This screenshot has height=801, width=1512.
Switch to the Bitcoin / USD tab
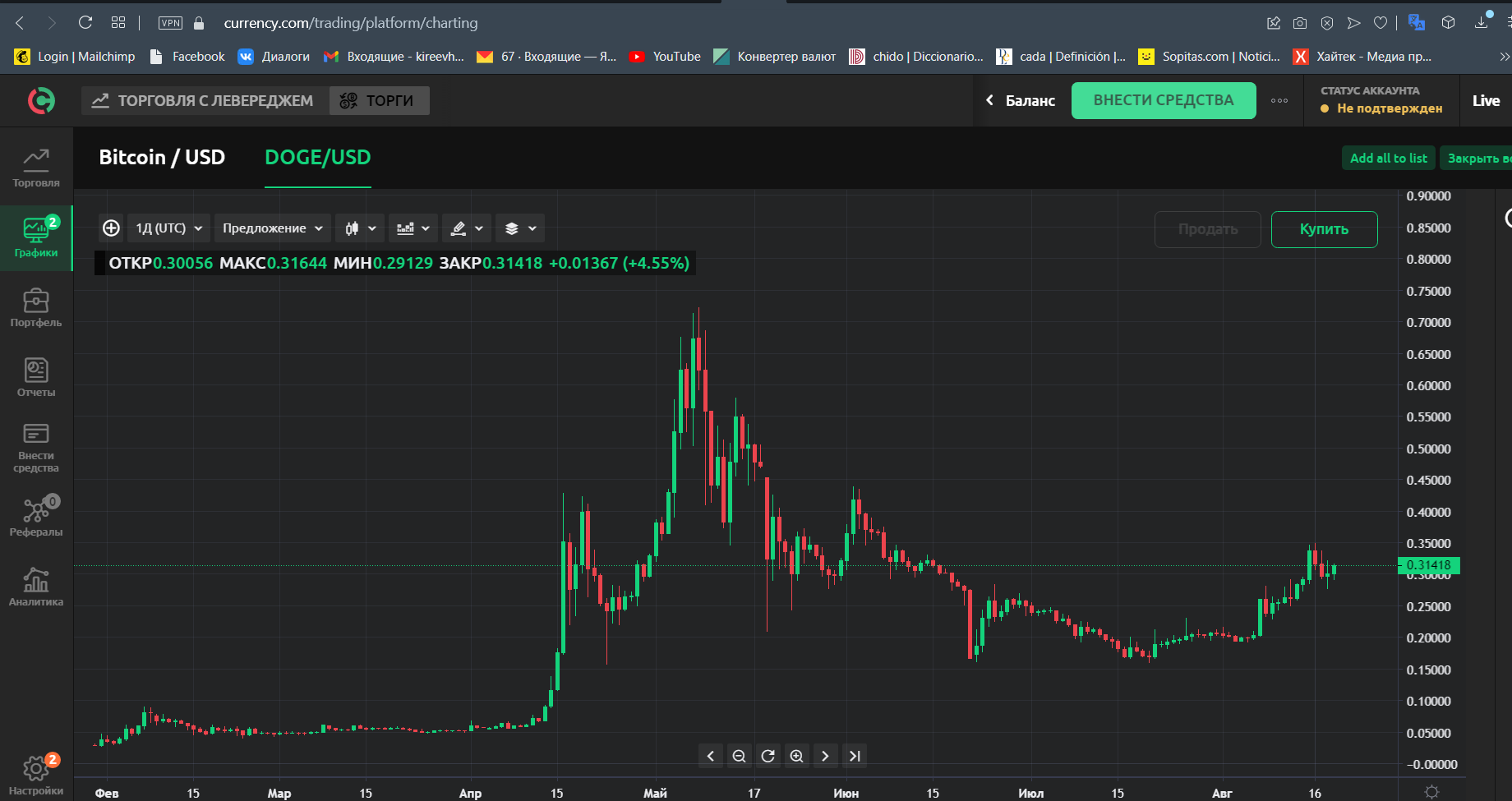point(162,157)
